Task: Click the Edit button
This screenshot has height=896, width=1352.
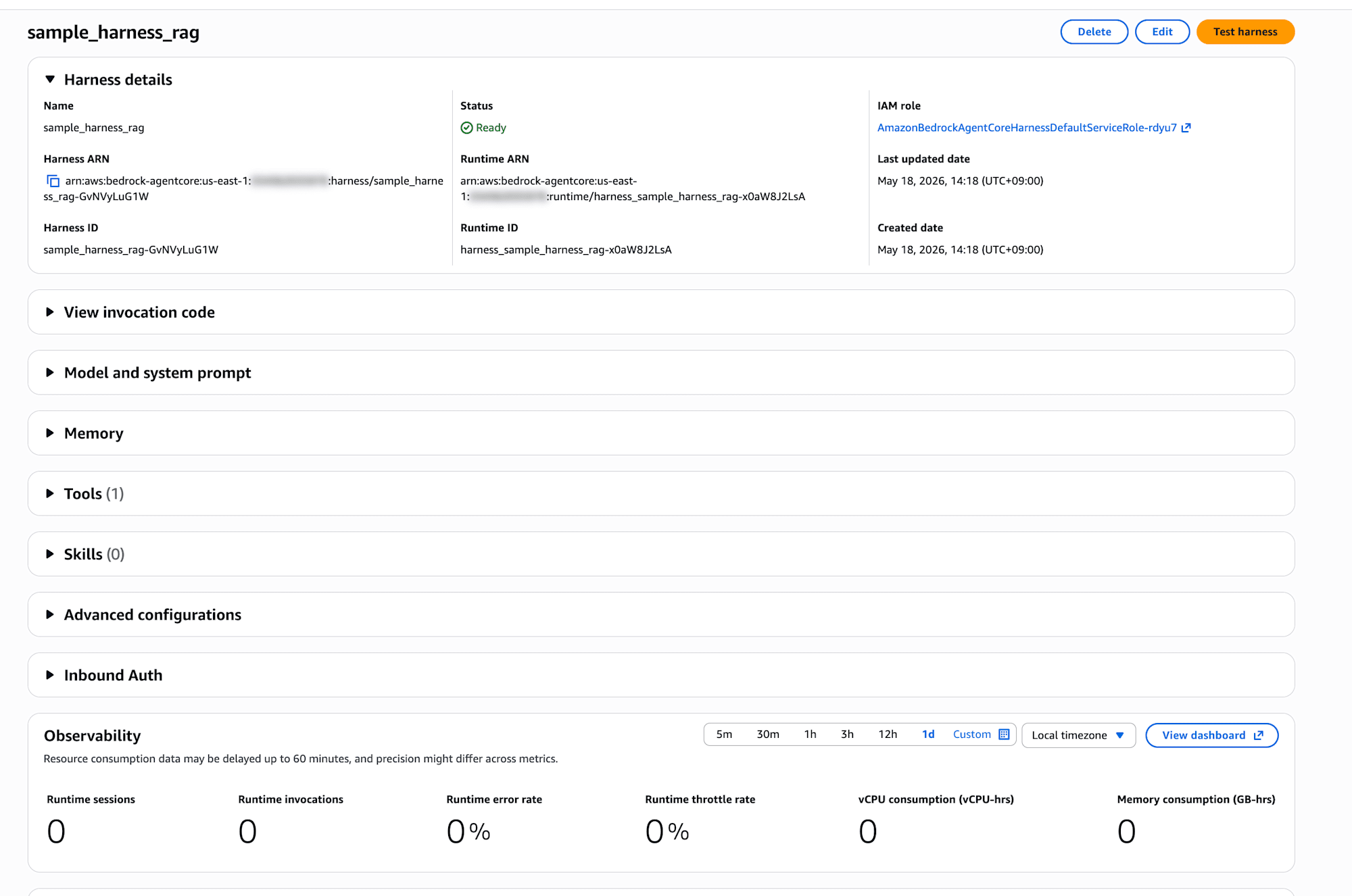Action: click(1162, 32)
